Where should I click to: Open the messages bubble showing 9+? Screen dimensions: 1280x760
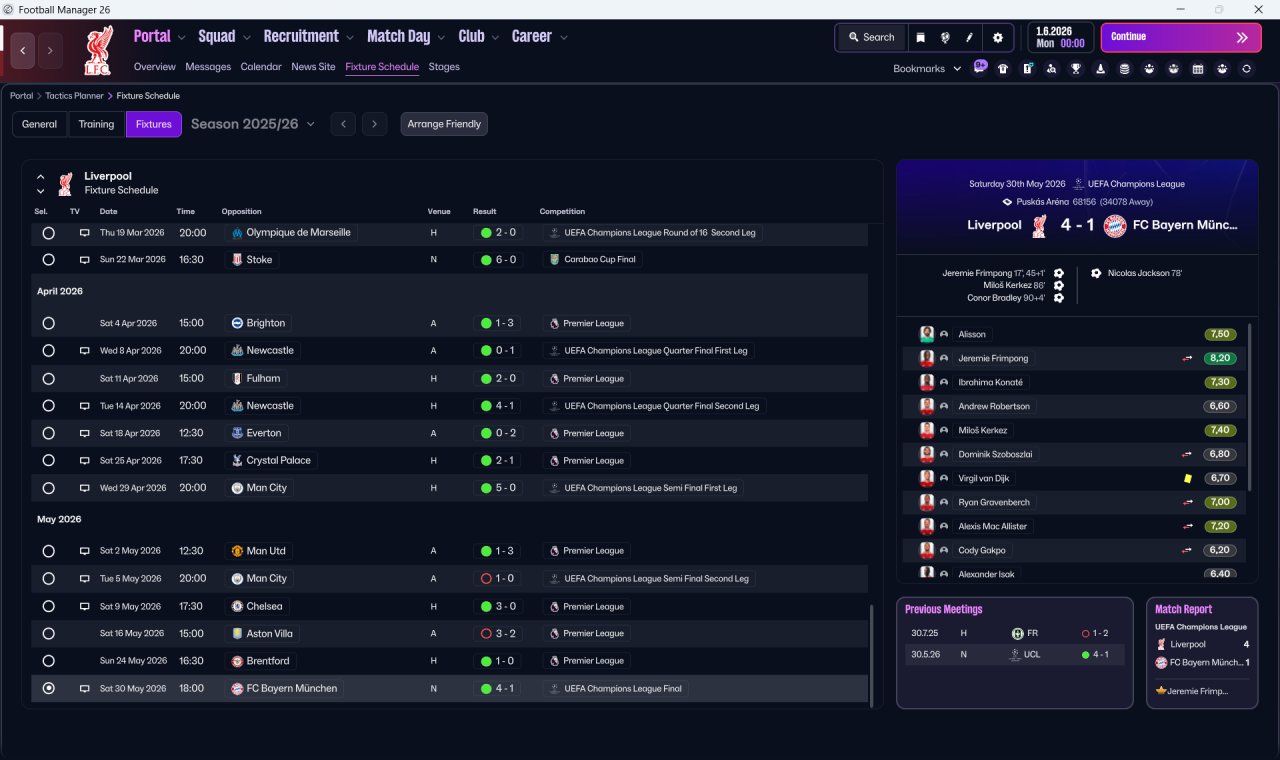[980, 67]
